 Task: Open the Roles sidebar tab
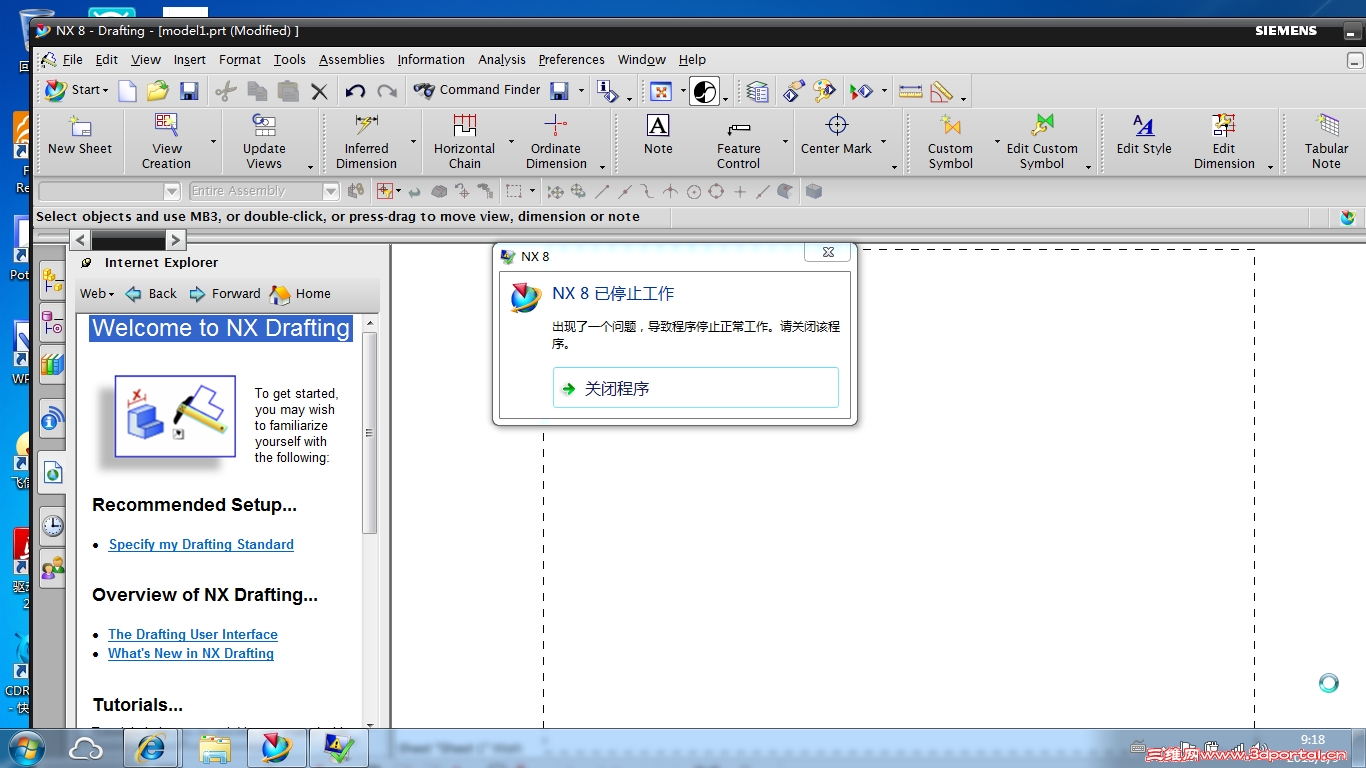[x=52, y=568]
